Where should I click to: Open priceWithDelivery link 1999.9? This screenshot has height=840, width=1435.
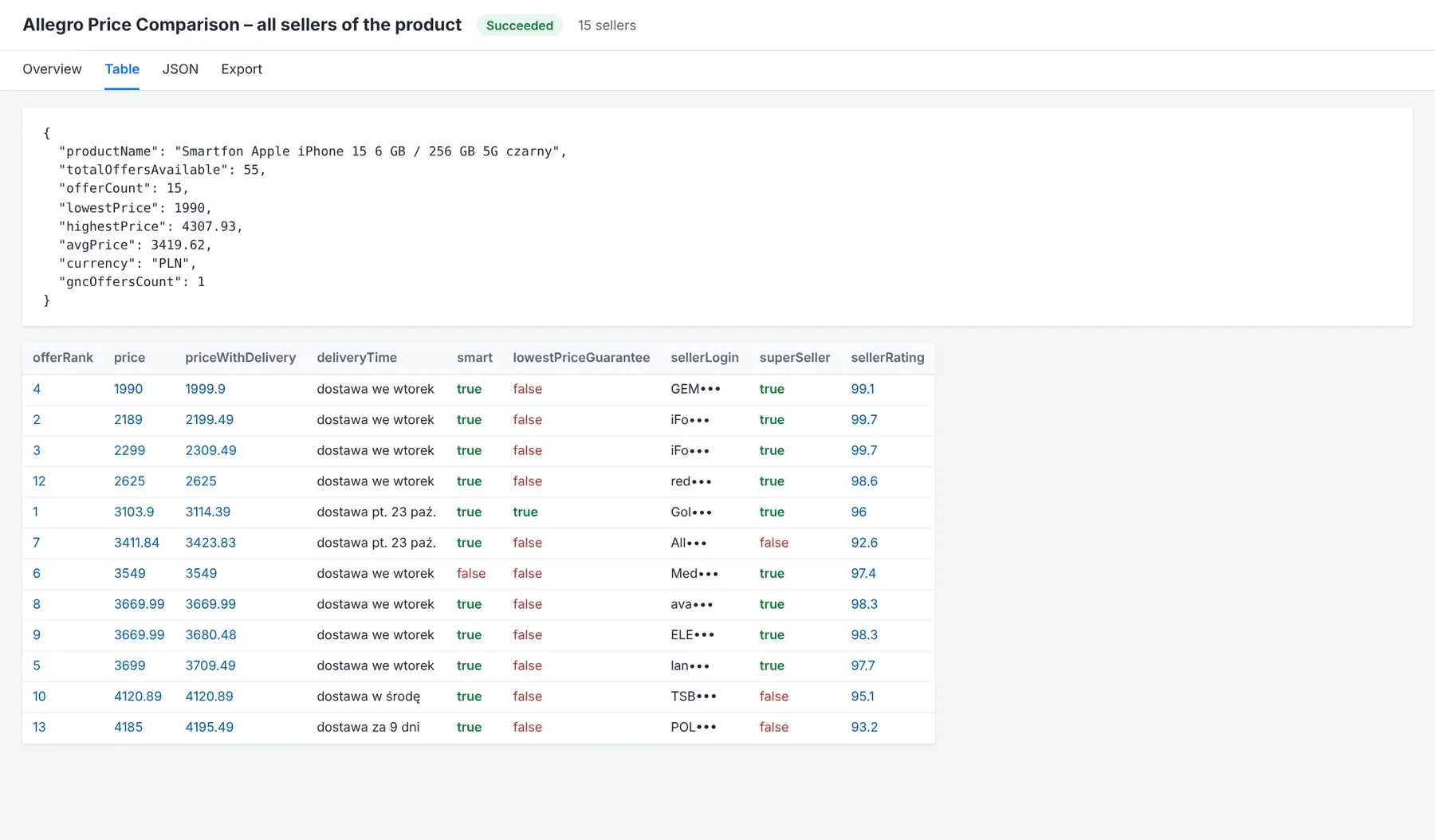[206, 389]
